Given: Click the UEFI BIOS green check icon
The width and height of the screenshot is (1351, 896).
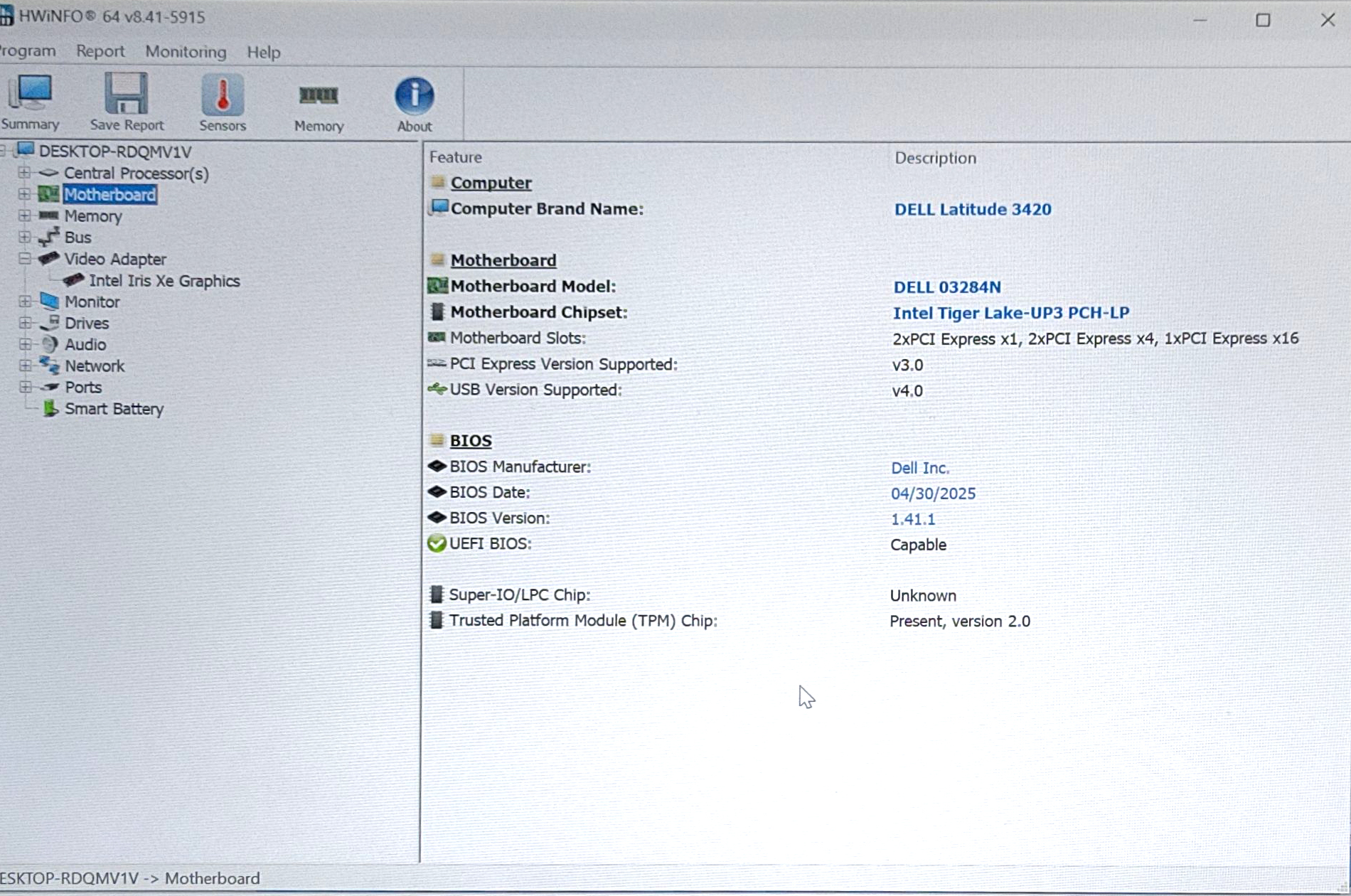Looking at the screenshot, I should click(x=437, y=543).
